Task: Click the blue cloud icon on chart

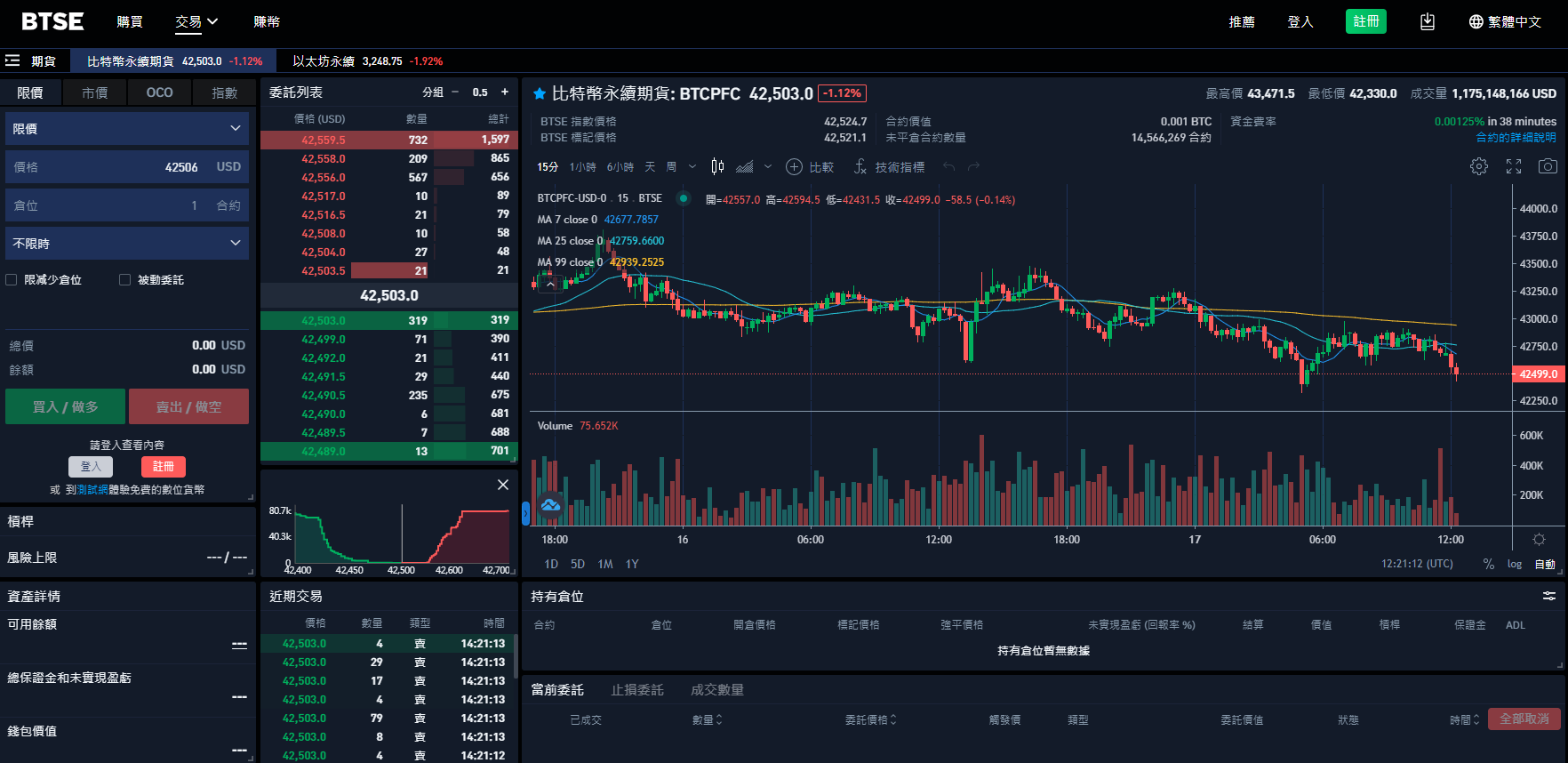Action: pyautogui.click(x=550, y=505)
